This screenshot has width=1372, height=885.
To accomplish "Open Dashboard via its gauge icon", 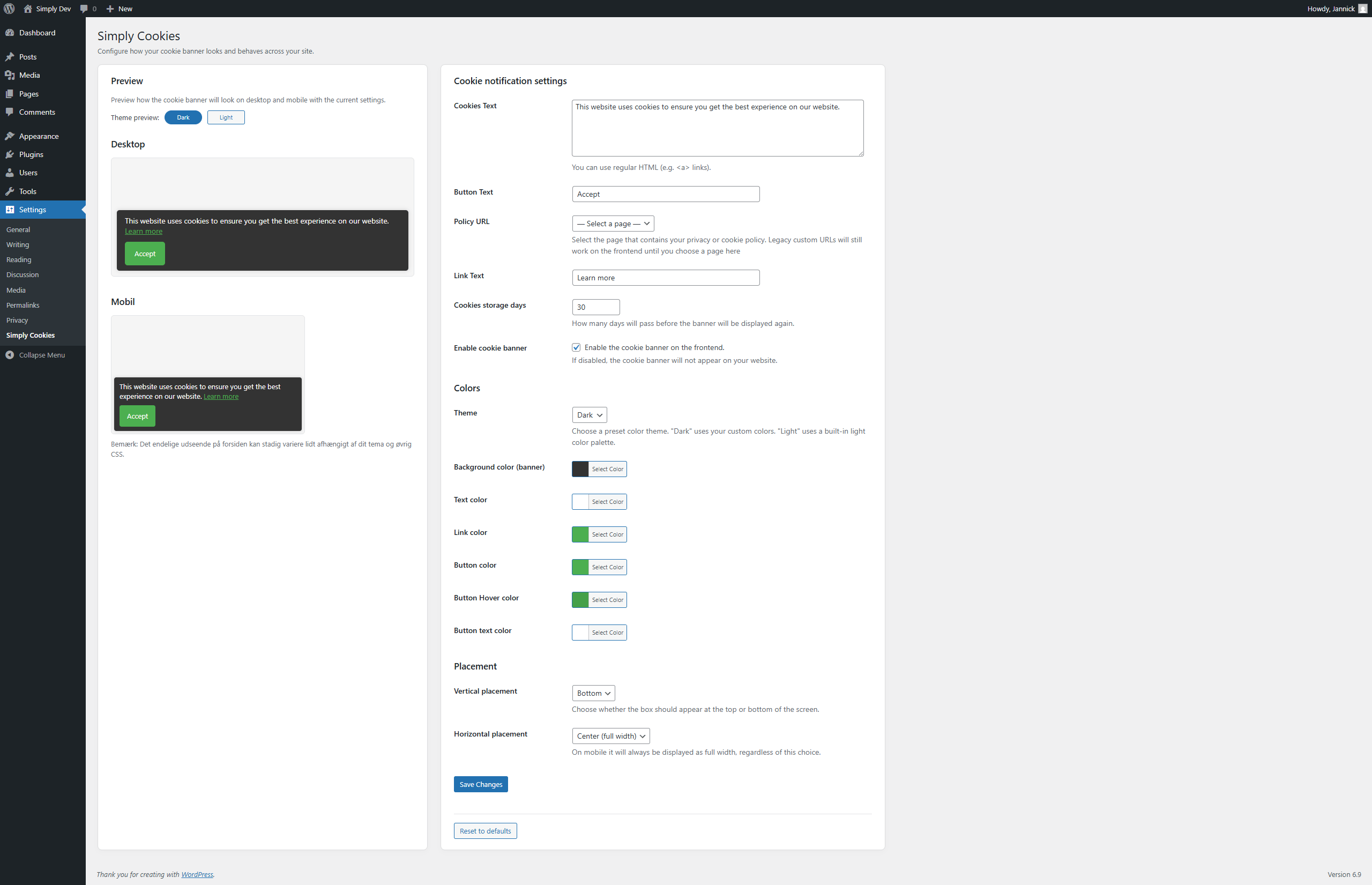I will coord(10,33).
